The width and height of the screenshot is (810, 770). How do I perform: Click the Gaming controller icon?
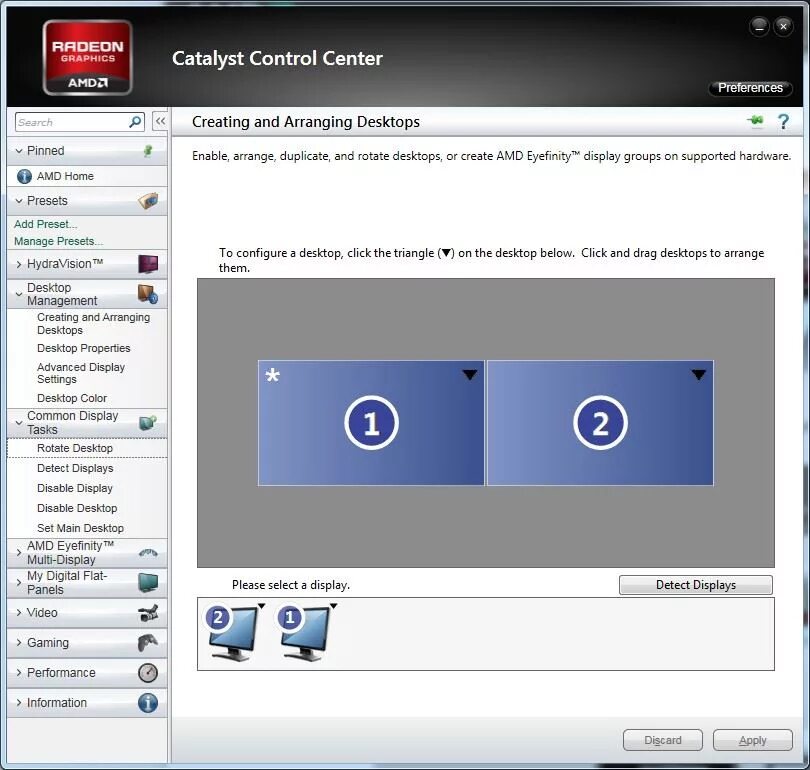coord(148,643)
